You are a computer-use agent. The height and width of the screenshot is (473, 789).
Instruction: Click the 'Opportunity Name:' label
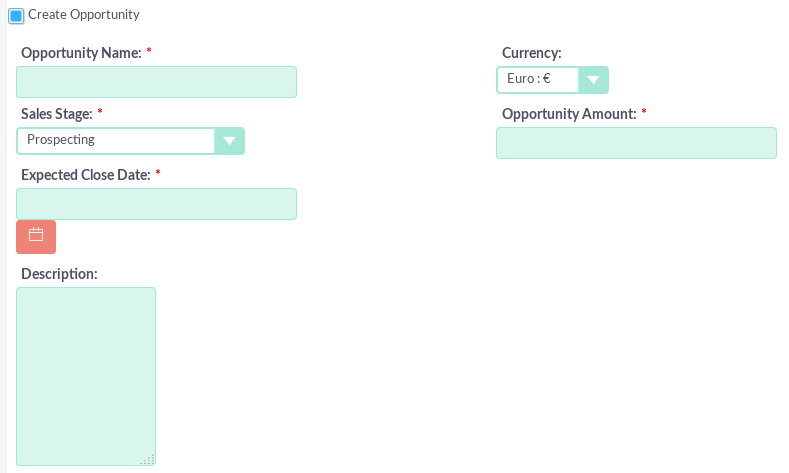pyautogui.click(x=81, y=53)
